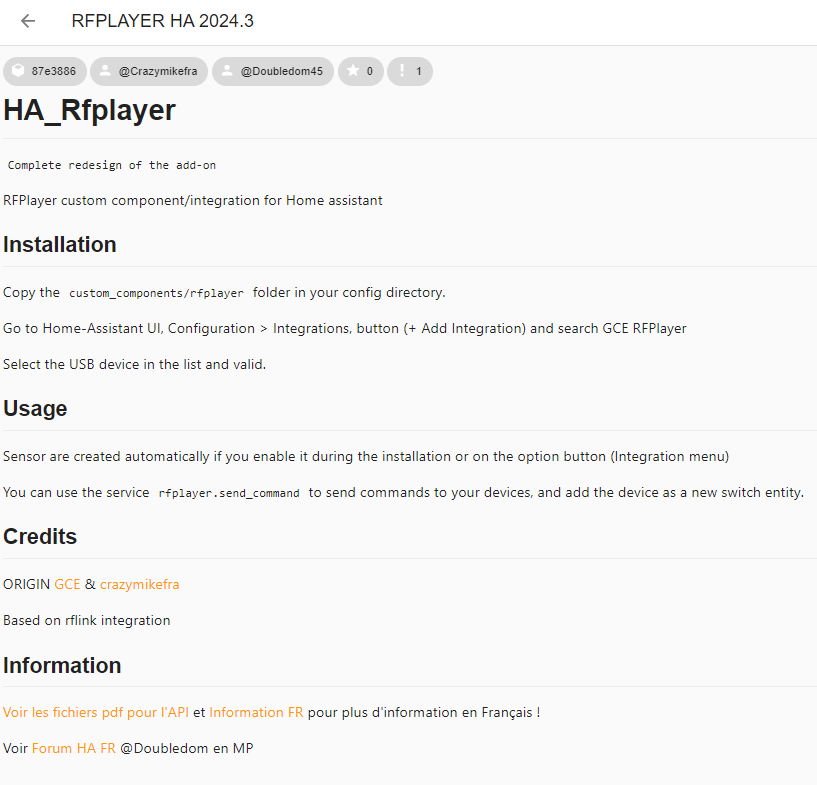Click the person icon beside @Doubledom45
This screenshot has height=785, width=817.
tap(227, 70)
